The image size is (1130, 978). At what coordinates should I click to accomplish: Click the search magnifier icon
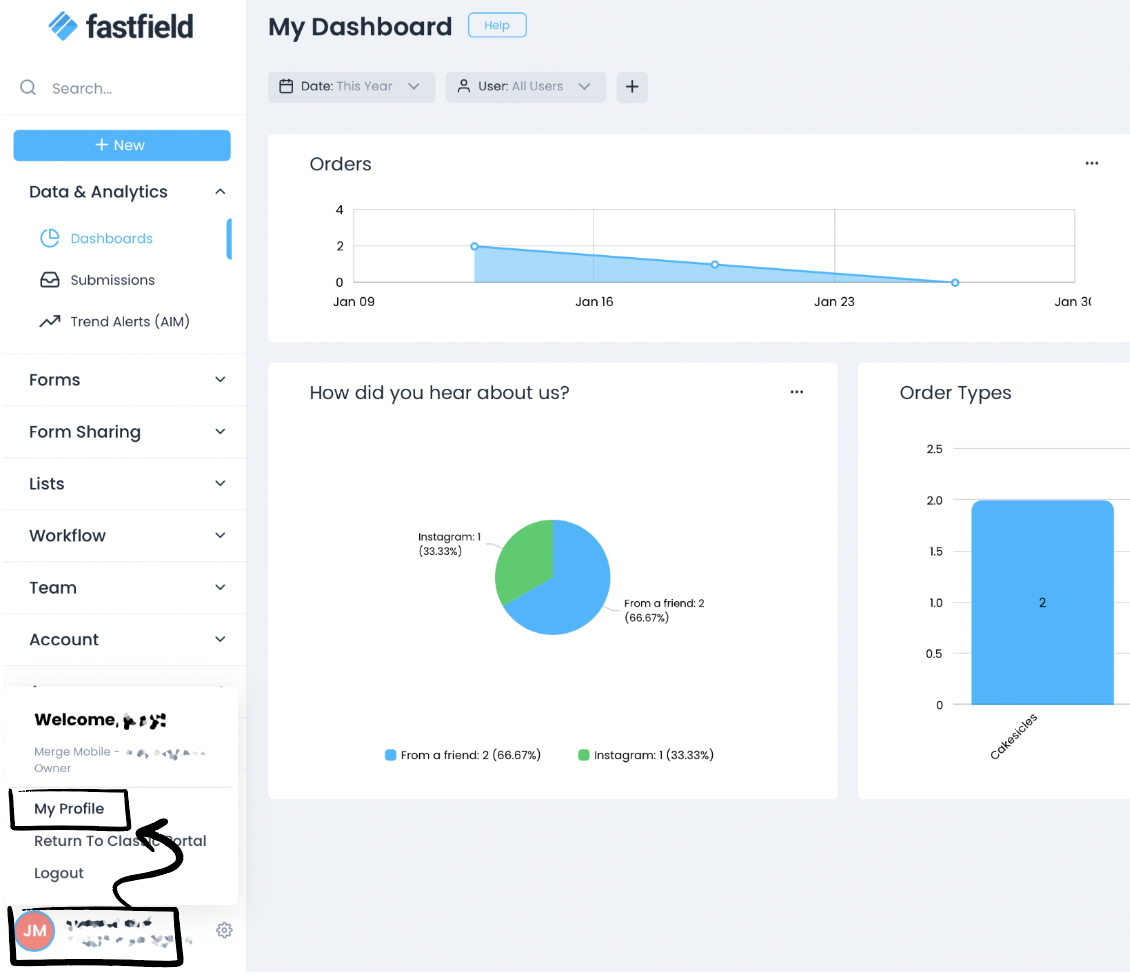(28, 88)
